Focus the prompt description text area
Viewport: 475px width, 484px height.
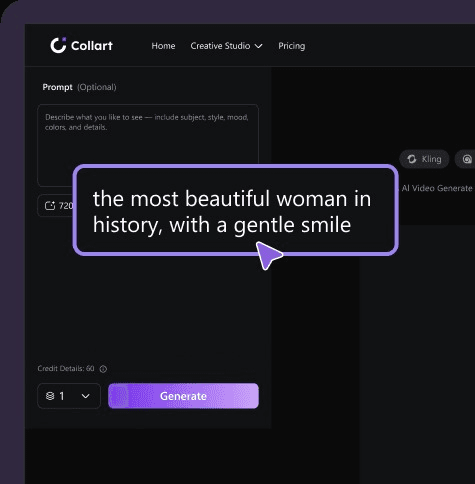point(148,145)
